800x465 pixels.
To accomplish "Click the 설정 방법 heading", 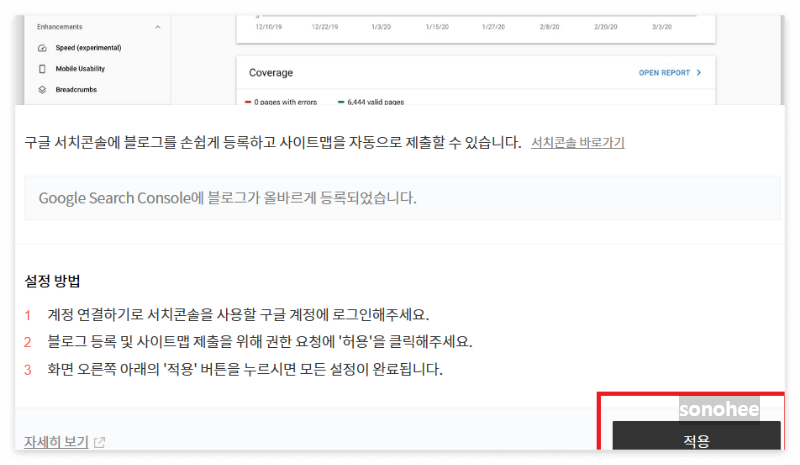I will coord(52,281).
